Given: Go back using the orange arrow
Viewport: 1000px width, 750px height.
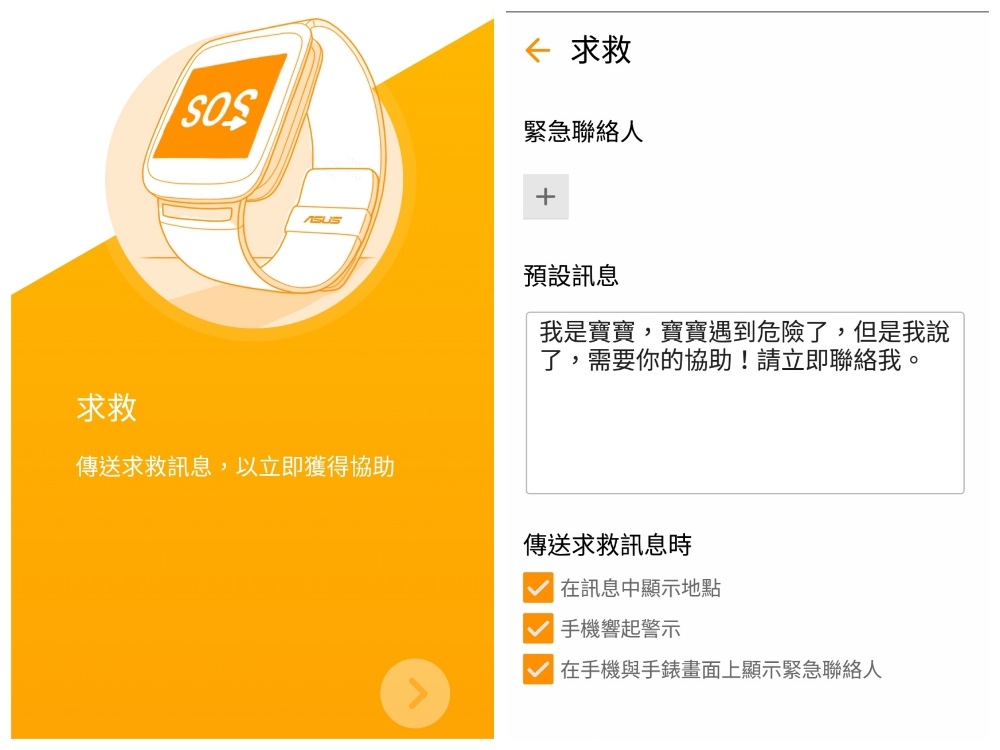Looking at the screenshot, I should [538, 50].
